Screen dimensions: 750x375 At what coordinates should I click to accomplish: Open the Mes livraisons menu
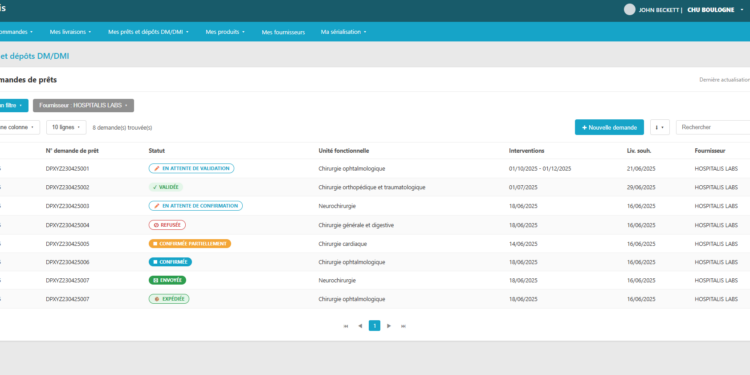pyautogui.click(x=70, y=32)
